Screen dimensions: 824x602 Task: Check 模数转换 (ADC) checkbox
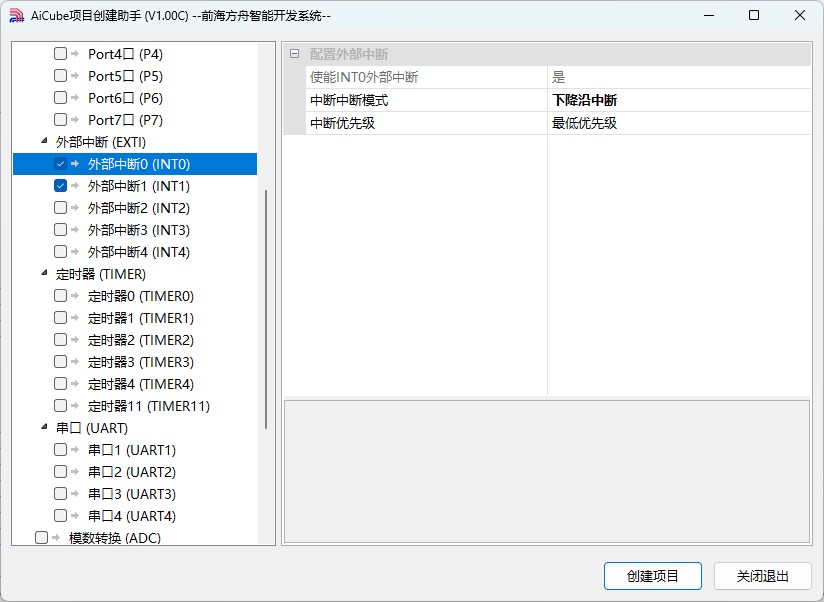[x=42, y=537]
